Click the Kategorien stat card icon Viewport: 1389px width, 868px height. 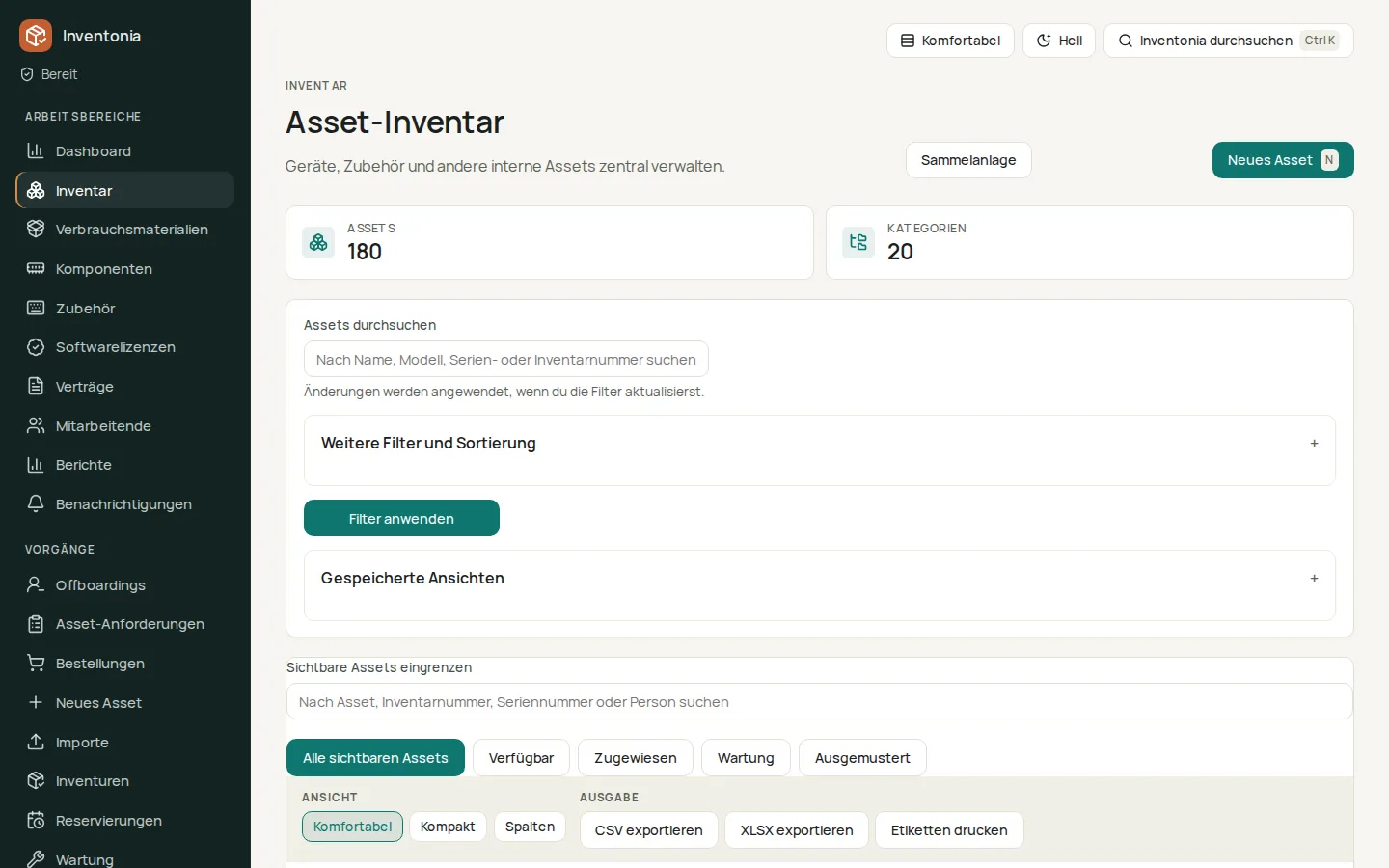click(858, 242)
